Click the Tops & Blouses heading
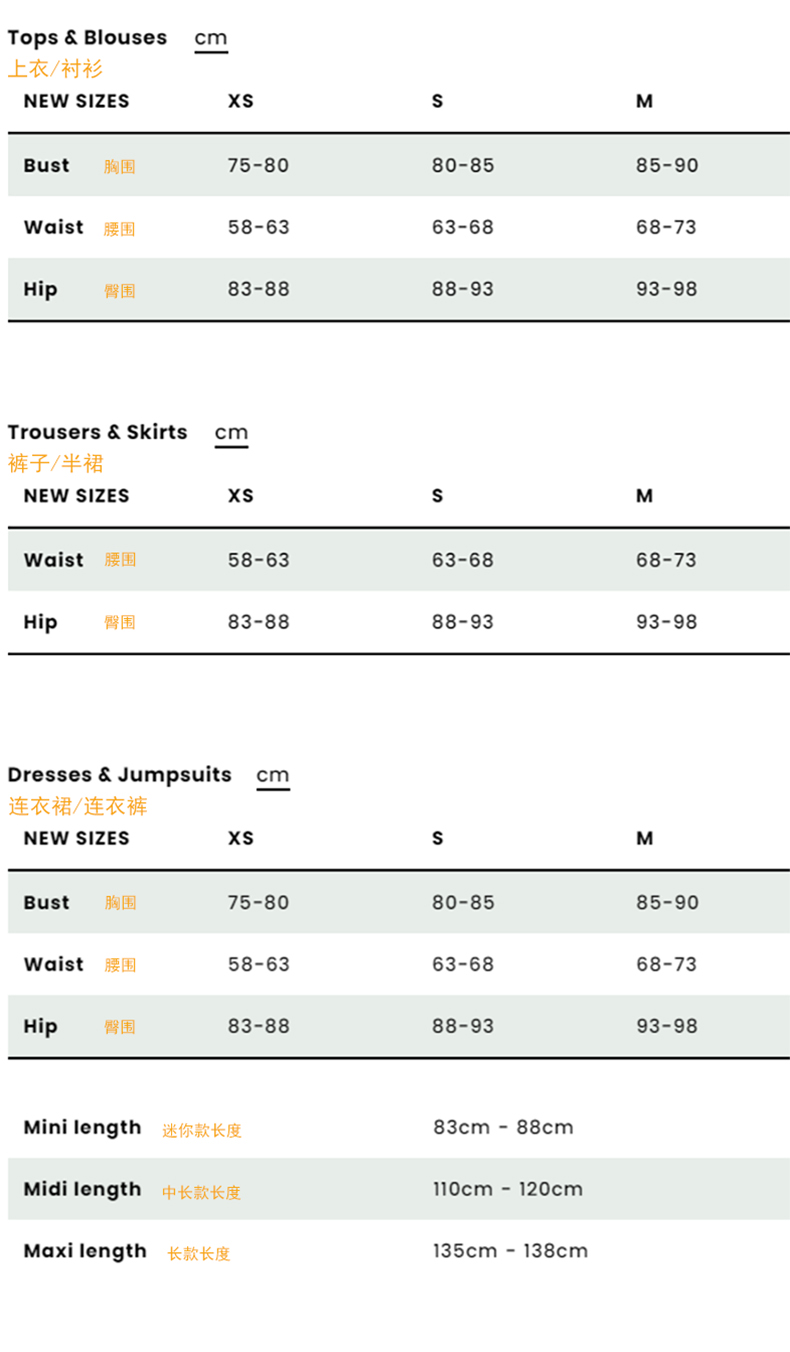 (87, 38)
